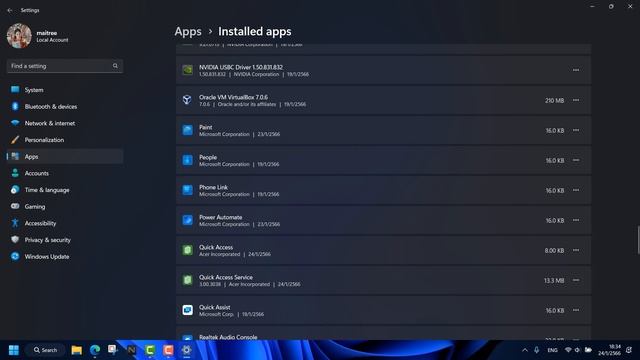Open Network & internet settings

click(65, 123)
